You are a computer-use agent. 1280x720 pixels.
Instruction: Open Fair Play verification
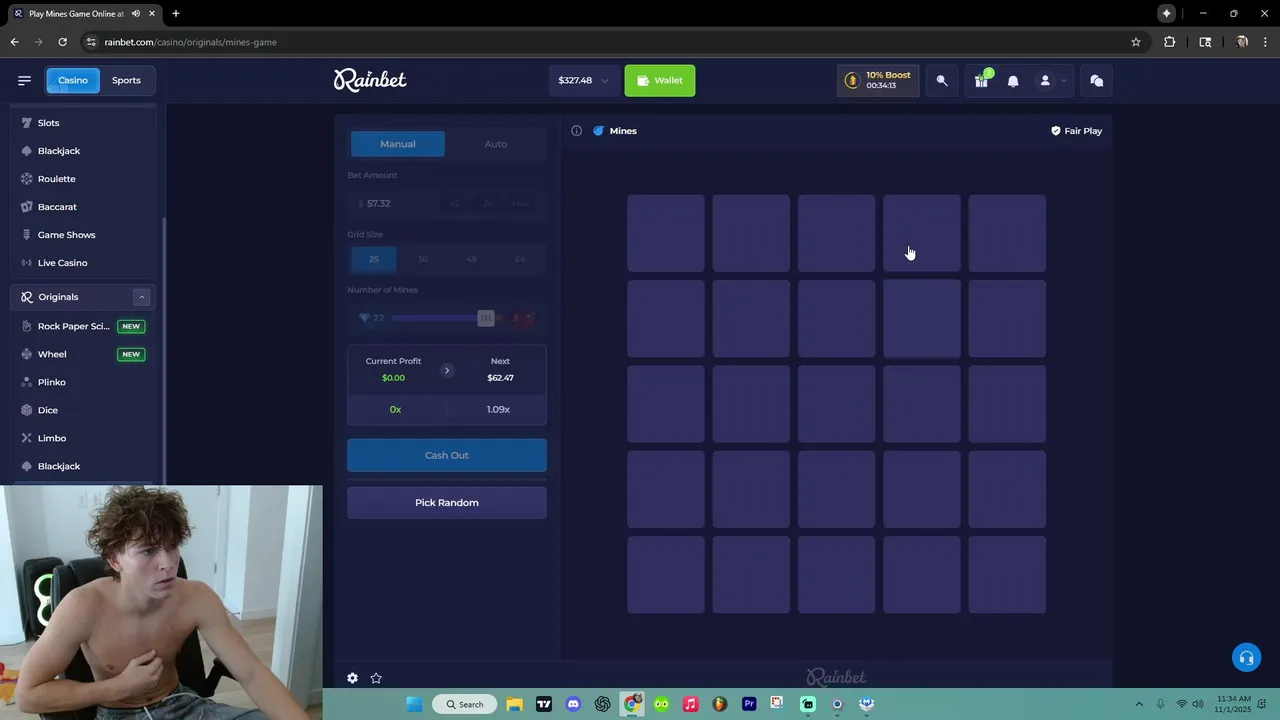pos(1076,131)
